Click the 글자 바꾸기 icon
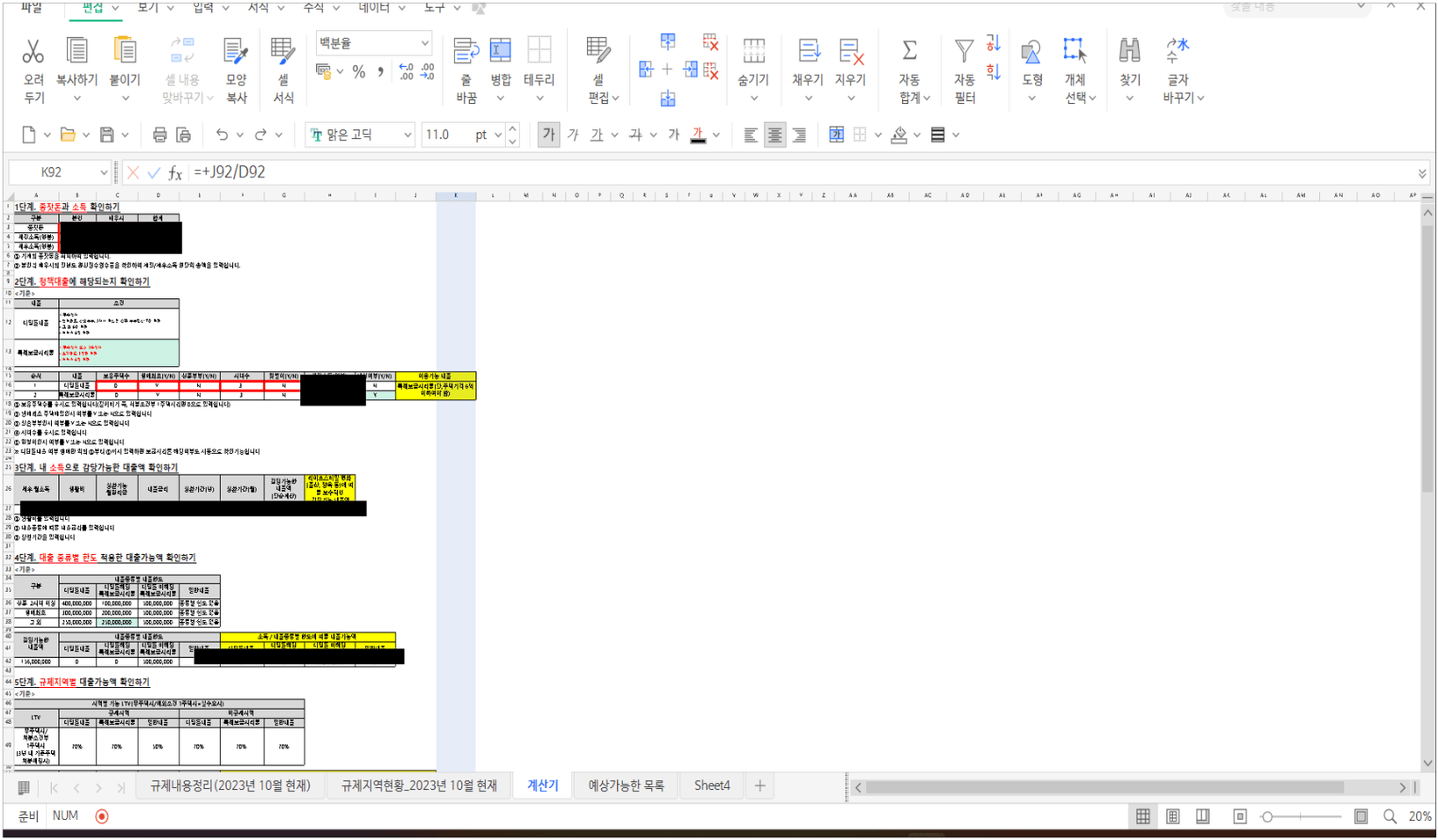This screenshot has width=1438, height=840. (1177, 51)
